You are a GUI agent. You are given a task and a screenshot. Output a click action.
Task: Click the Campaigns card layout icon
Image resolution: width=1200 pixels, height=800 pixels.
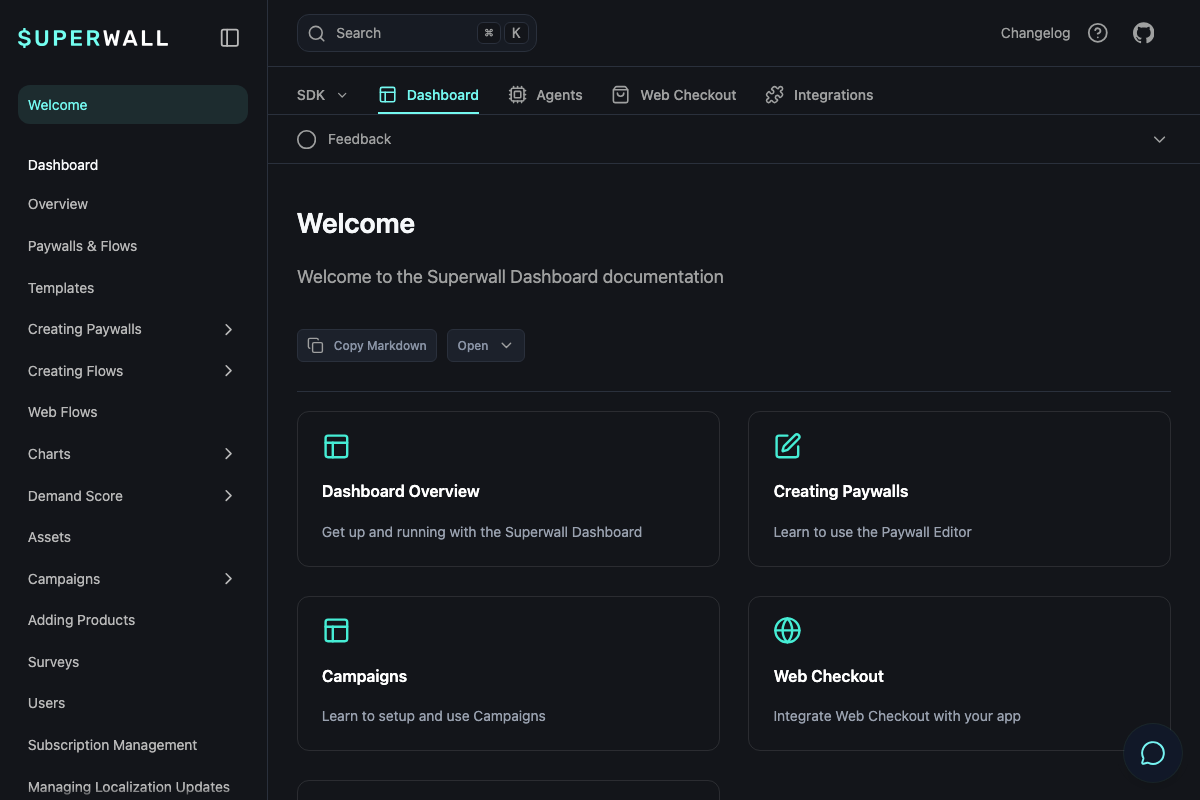(x=336, y=630)
